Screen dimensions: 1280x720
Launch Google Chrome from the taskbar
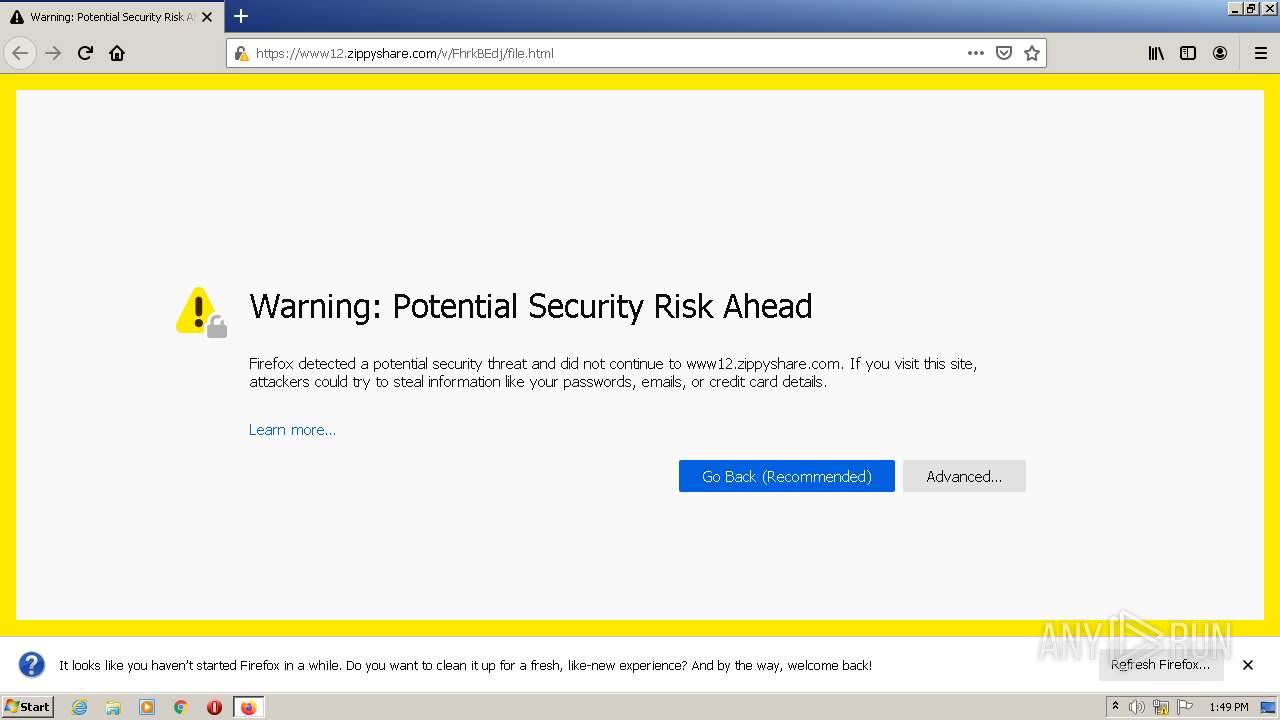coord(181,707)
